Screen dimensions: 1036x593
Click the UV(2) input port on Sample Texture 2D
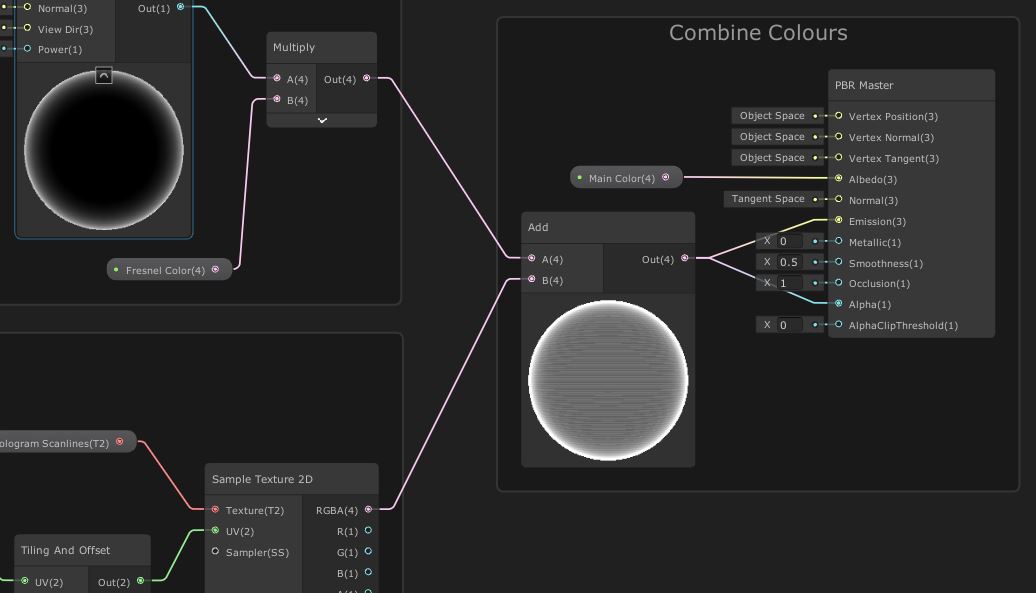click(x=215, y=531)
